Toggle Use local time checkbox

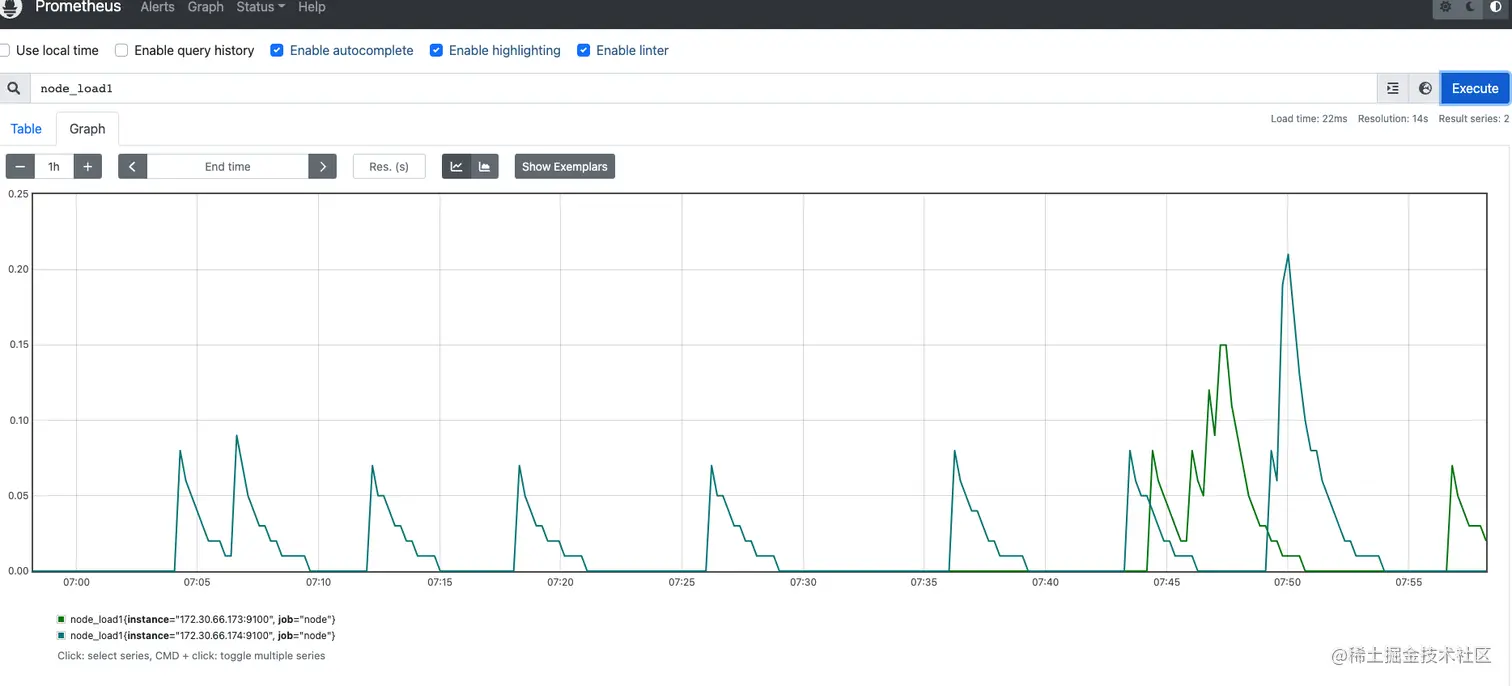click(4, 50)
